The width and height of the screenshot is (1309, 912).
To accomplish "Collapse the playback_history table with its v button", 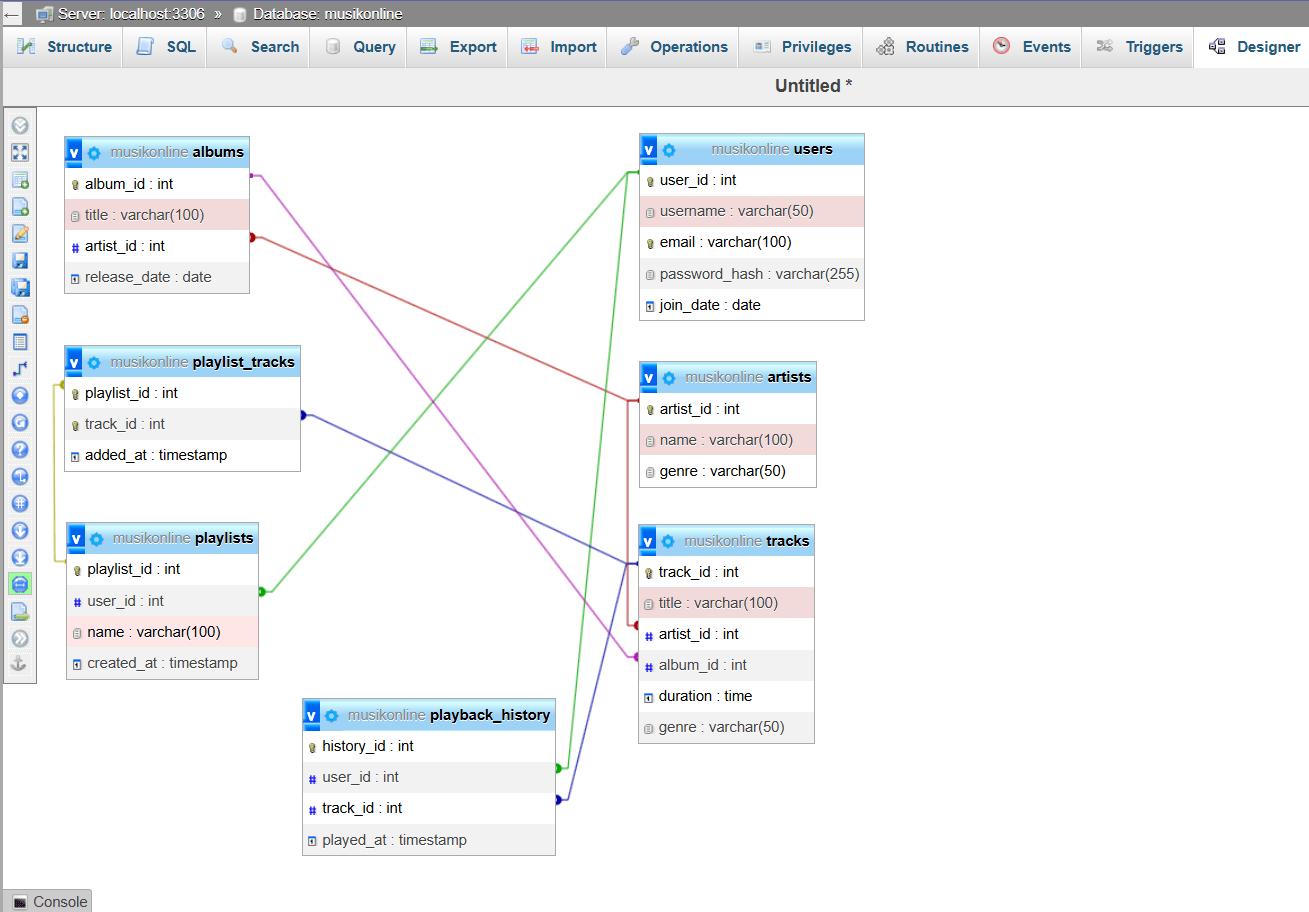I will coord(312,715).
